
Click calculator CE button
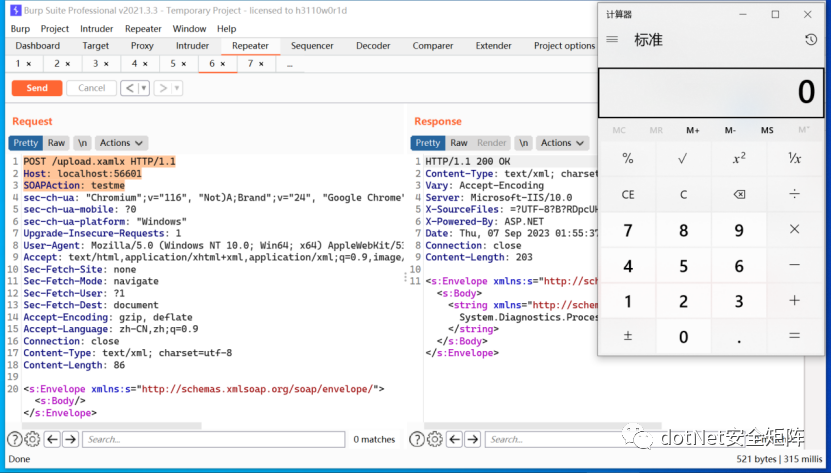point(627,195)
